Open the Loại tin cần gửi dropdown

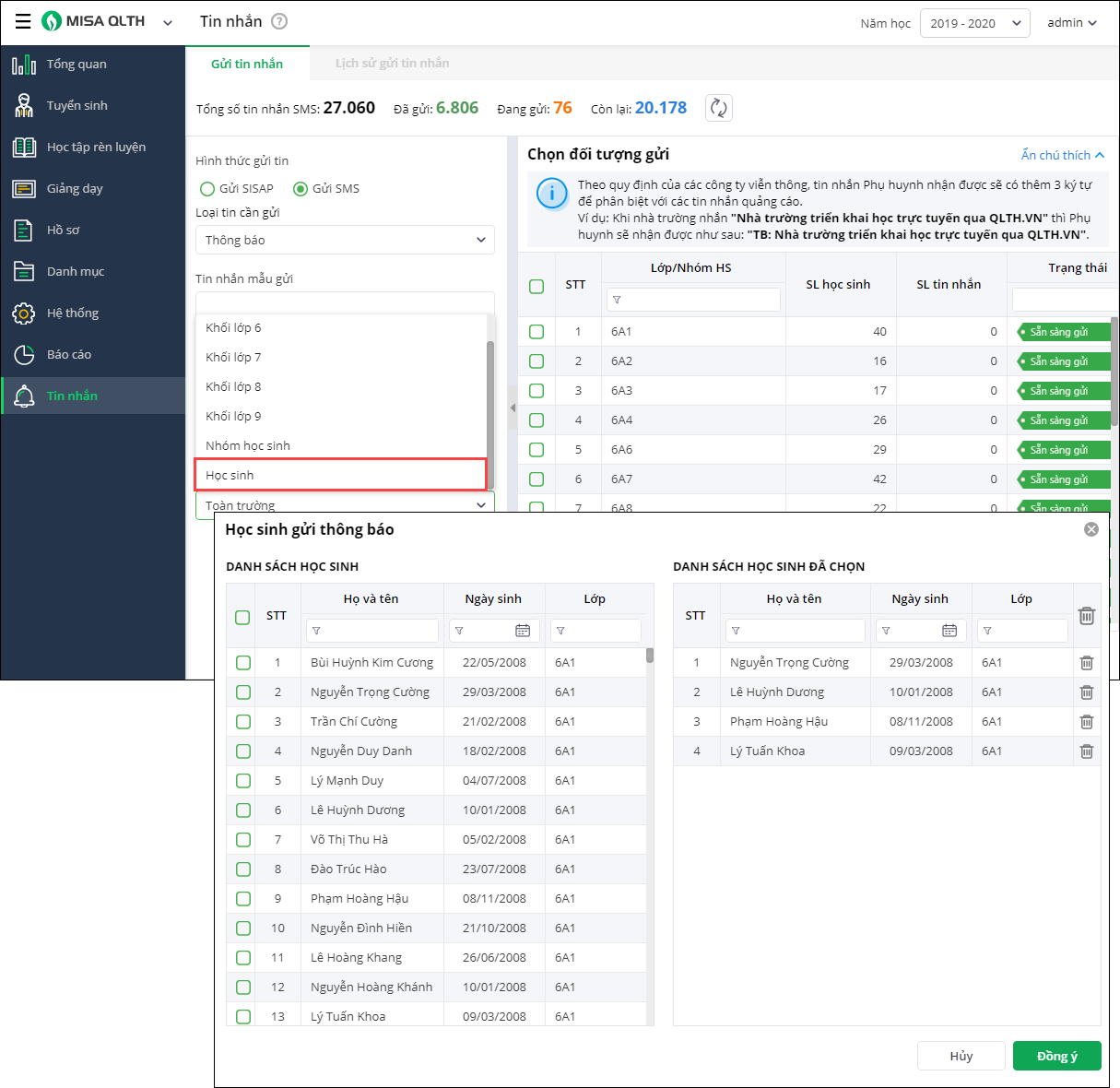(345, 240)
